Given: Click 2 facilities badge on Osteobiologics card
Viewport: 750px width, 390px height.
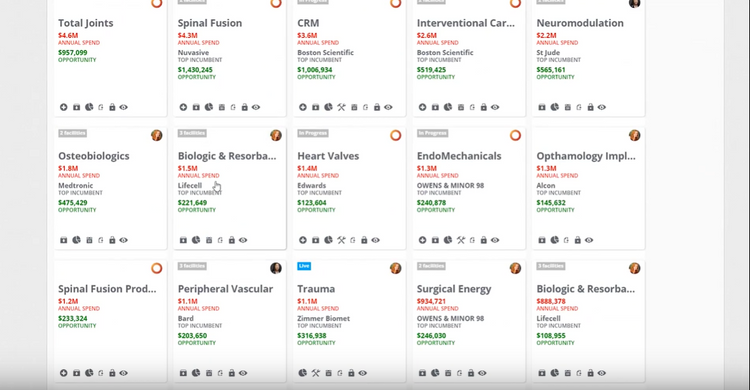Looking at the screenshot, I should point(73,133).
